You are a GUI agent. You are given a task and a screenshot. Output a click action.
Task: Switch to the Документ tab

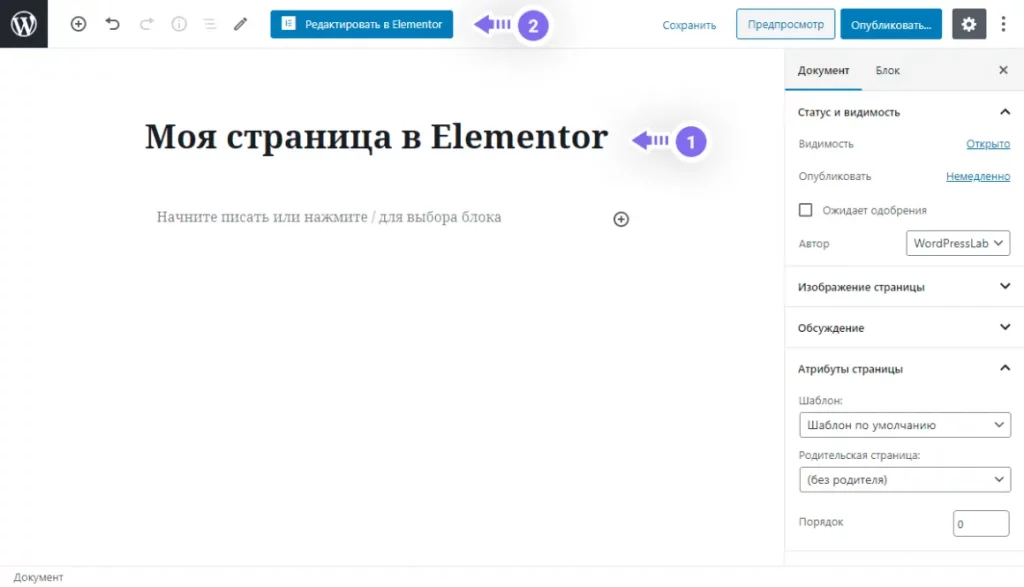[823, 71]
